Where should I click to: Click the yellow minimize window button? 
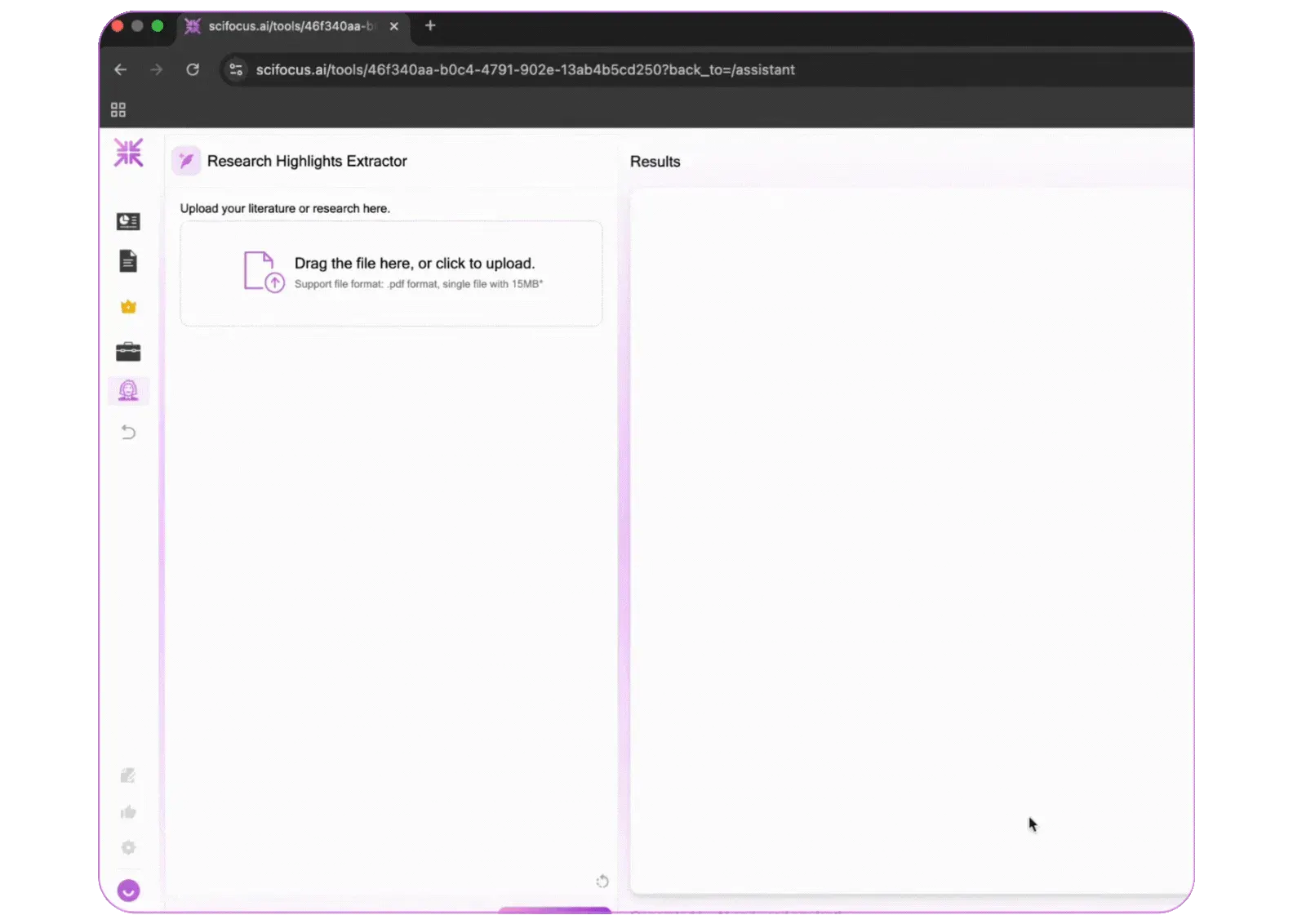(137, 26)
